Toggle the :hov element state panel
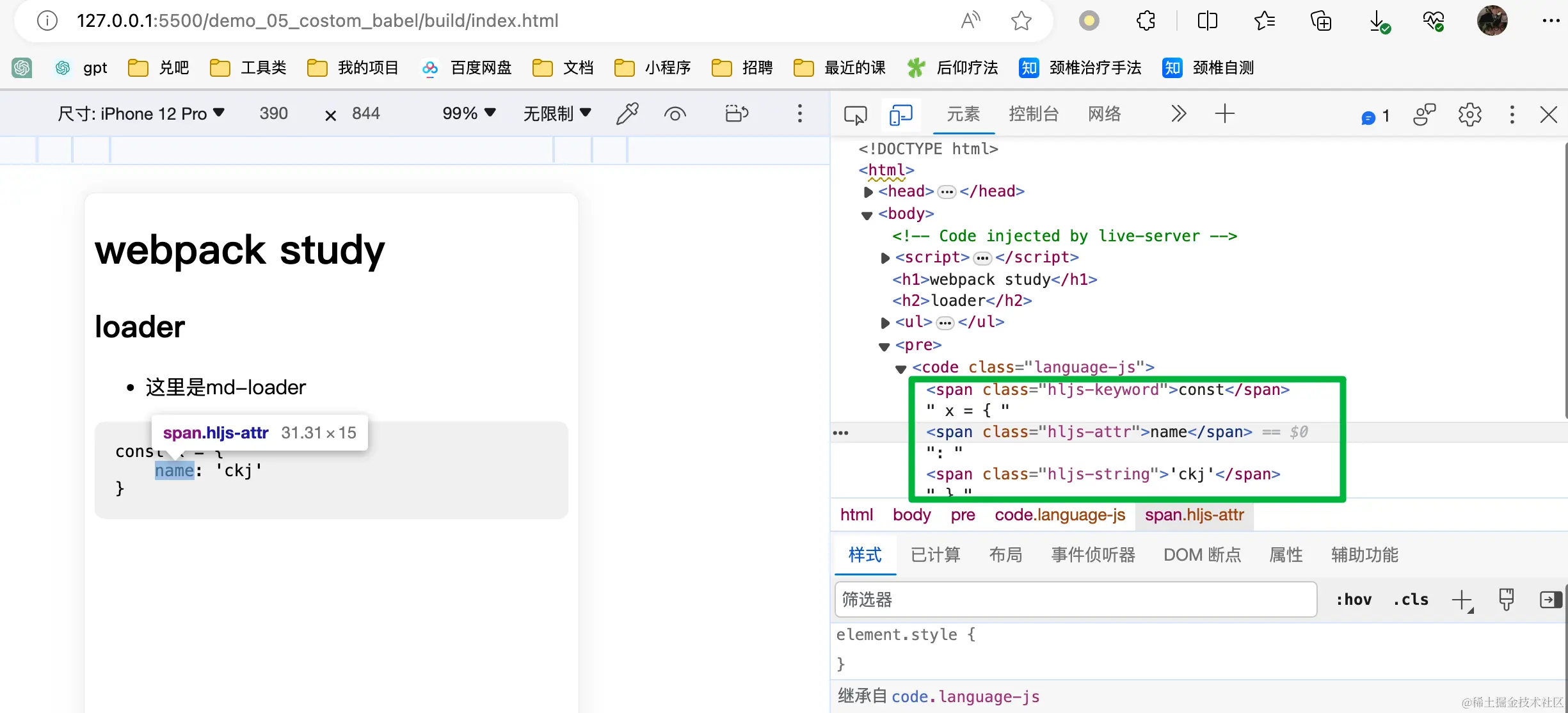This screenshot has height=713, width=1568. click(x=1354, y=600)
